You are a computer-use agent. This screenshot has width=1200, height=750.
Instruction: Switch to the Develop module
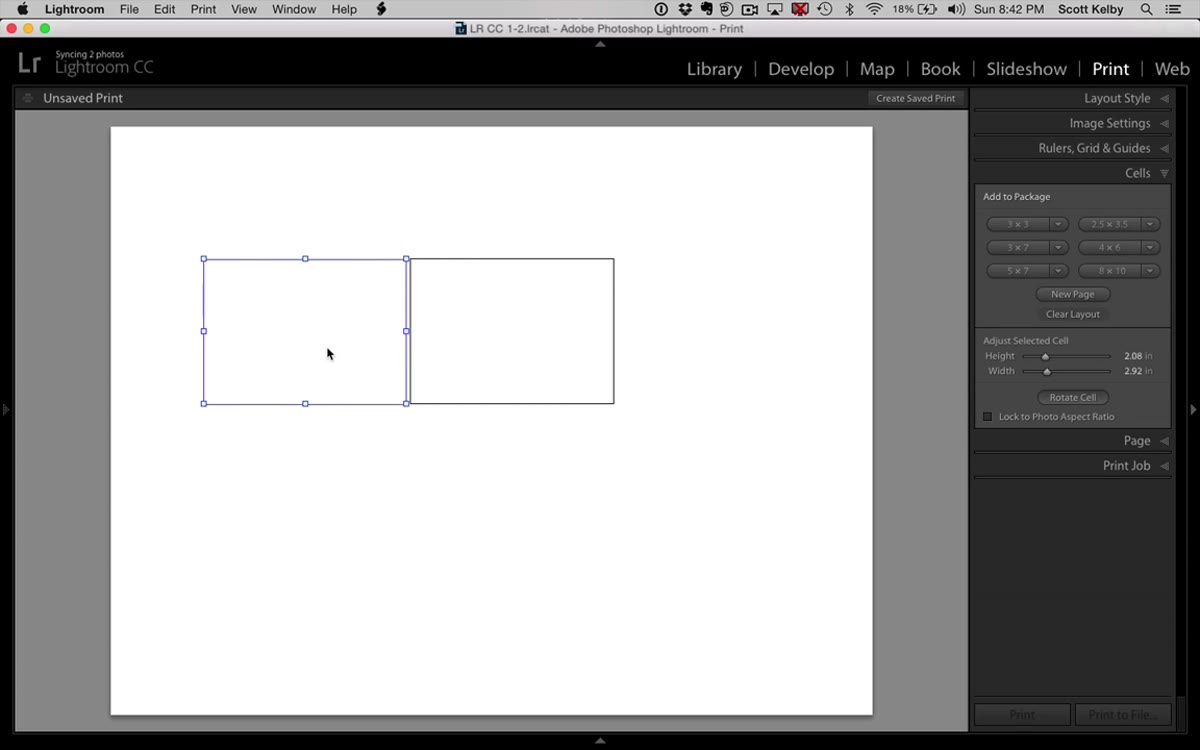tap(801, 69)
